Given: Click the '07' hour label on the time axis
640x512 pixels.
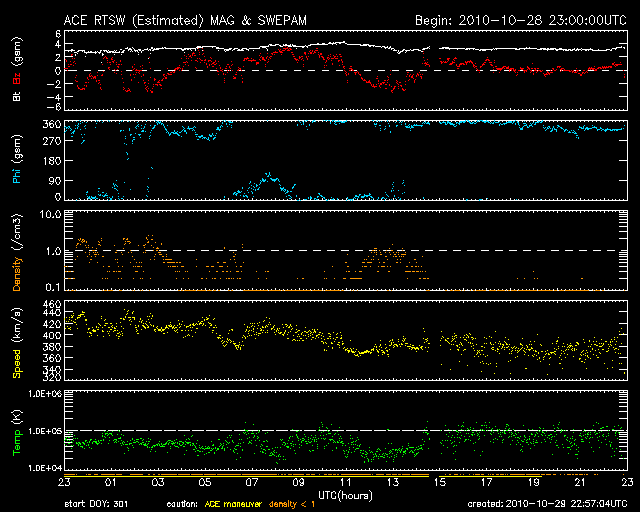Looking at the screenshot, I should pos(252,483).
